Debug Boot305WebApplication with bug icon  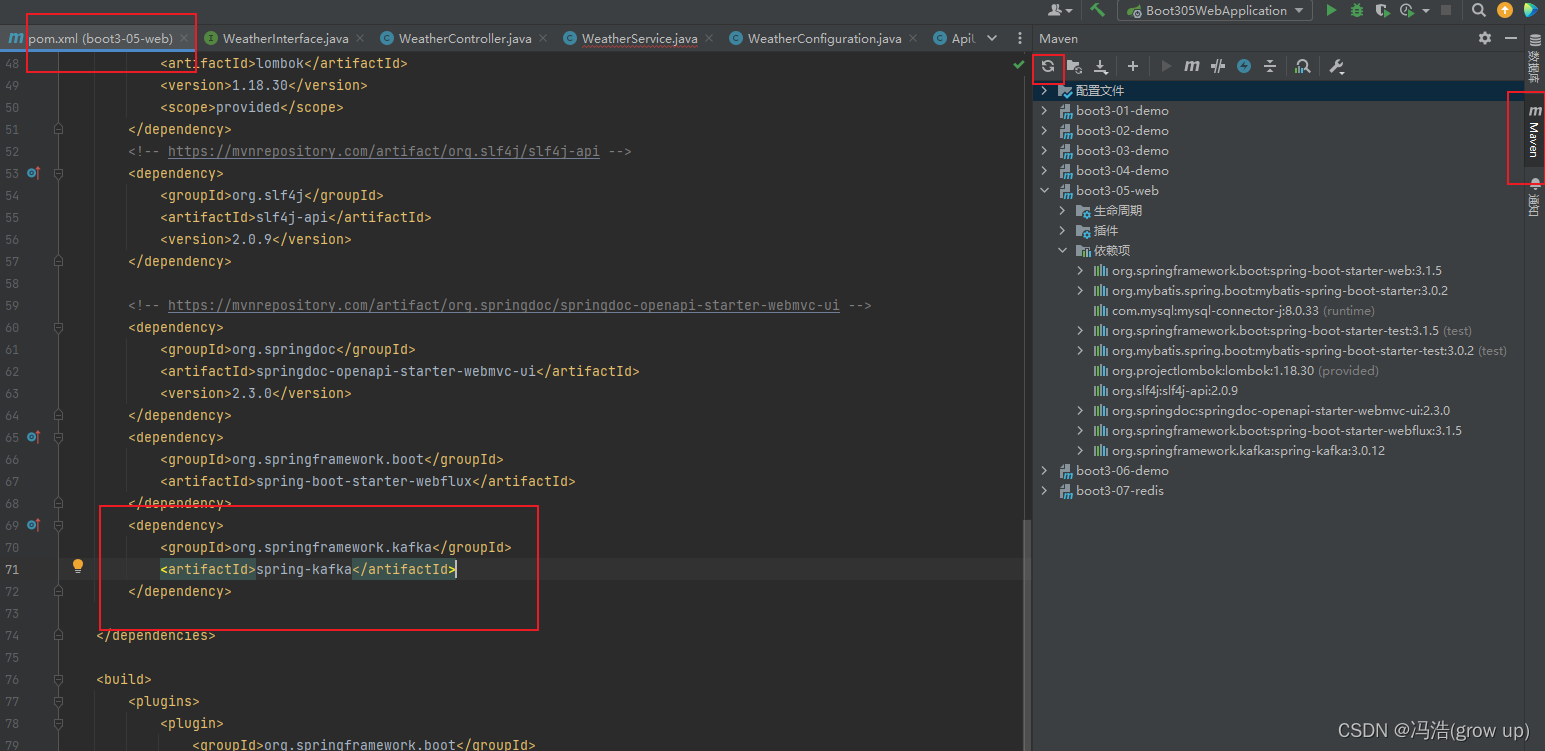pos(1357,10)
